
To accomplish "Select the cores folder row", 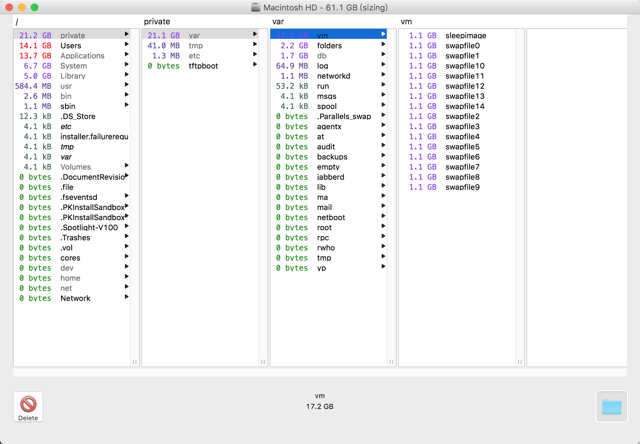I will click(x=72, y=258).
